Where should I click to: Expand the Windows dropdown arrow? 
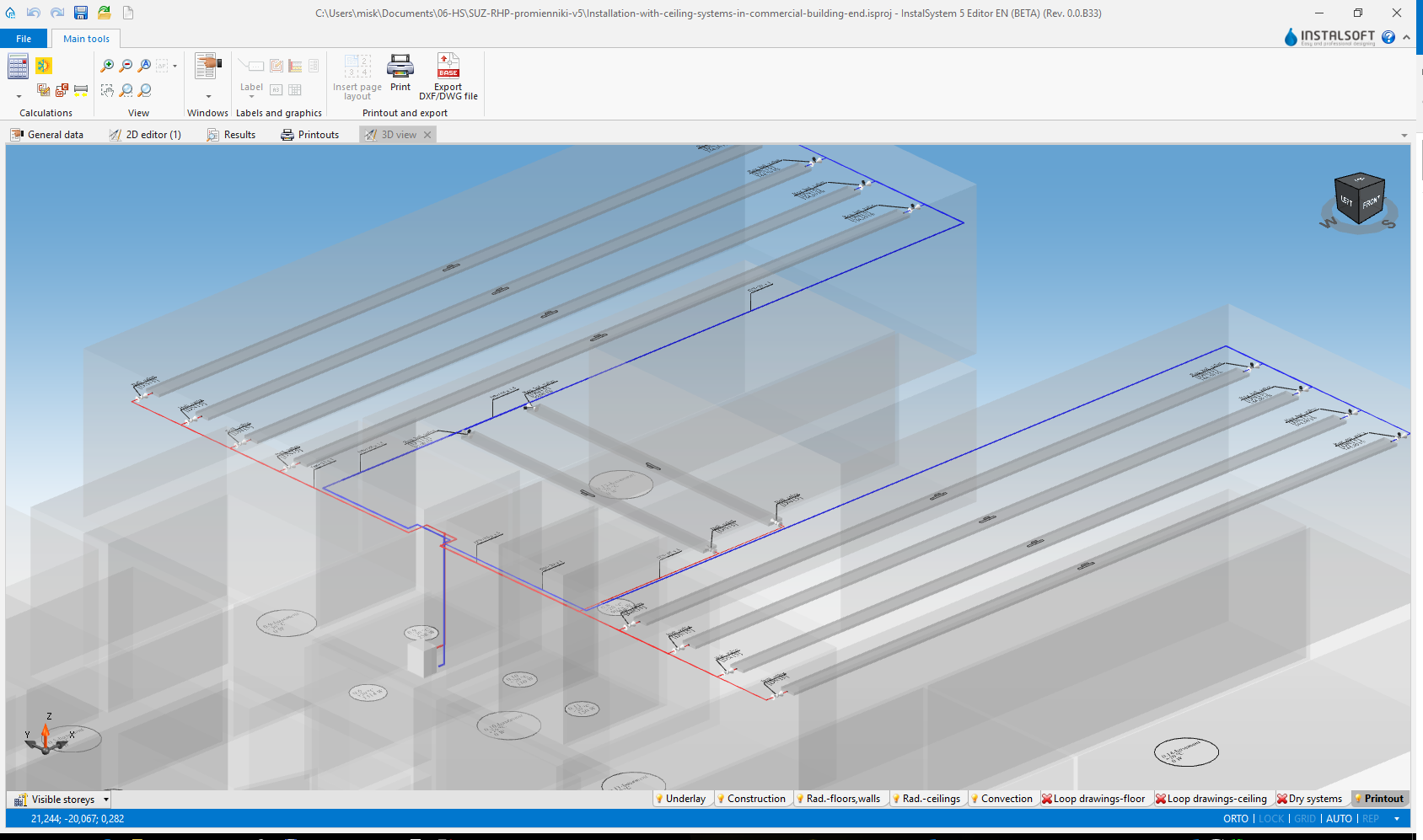pos(208,97)
